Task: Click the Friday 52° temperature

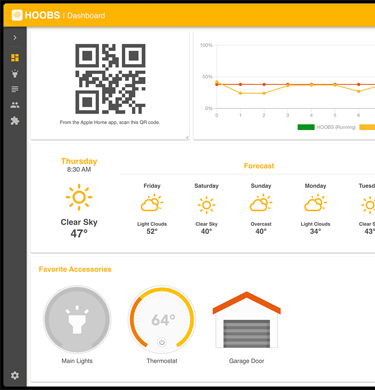Action: [152, 231]
